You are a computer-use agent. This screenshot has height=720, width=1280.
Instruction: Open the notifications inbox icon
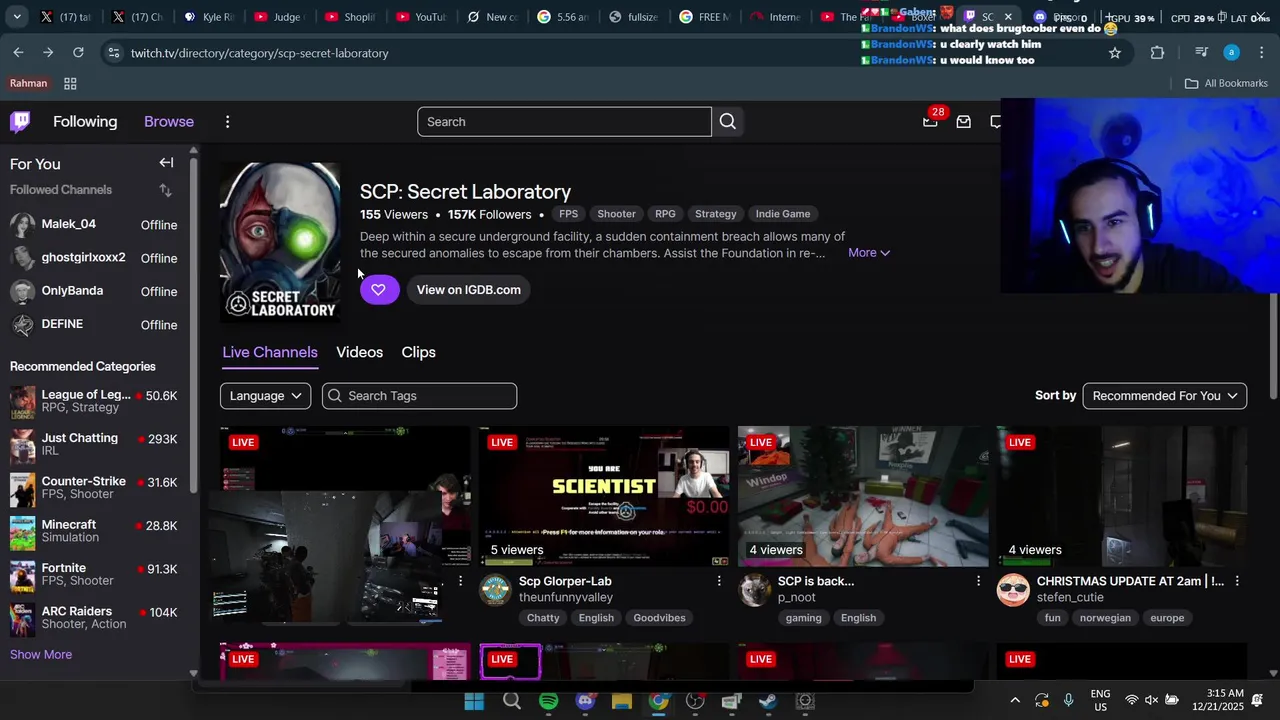pyautogui.click(x=964, y=122)
